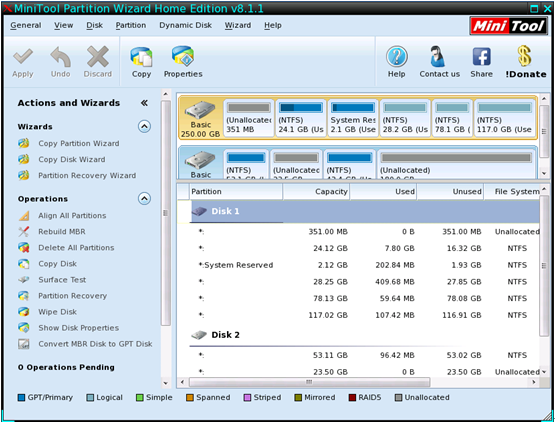The width and height of the screenshot is (555, 423).
Task: Click the Surface Test icon
Action: [x=24, y=280]
